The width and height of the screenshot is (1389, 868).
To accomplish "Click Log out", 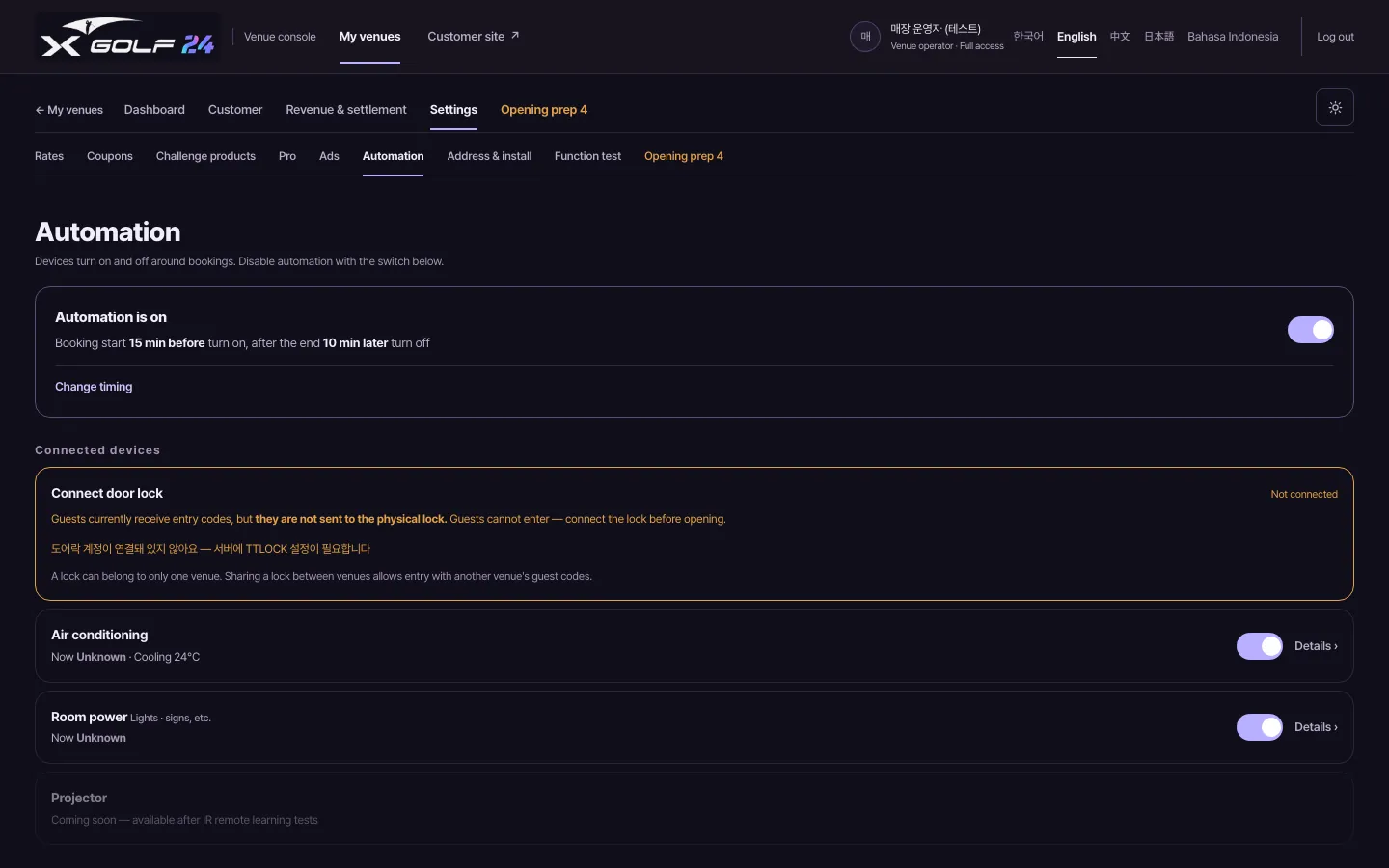I will click(1335, 37).
